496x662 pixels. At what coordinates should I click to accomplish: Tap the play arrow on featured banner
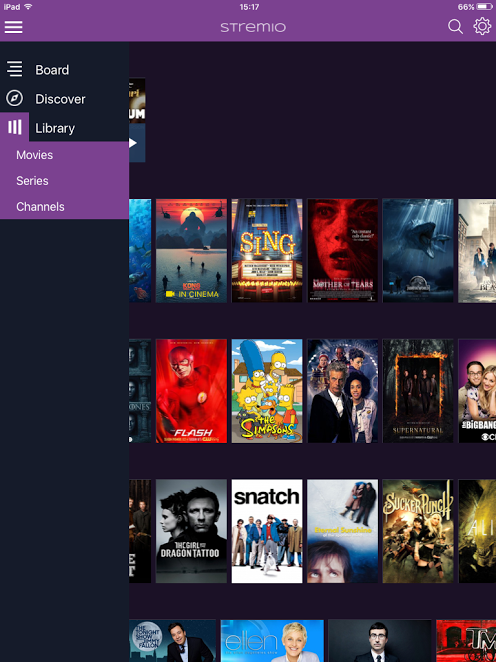133,143
